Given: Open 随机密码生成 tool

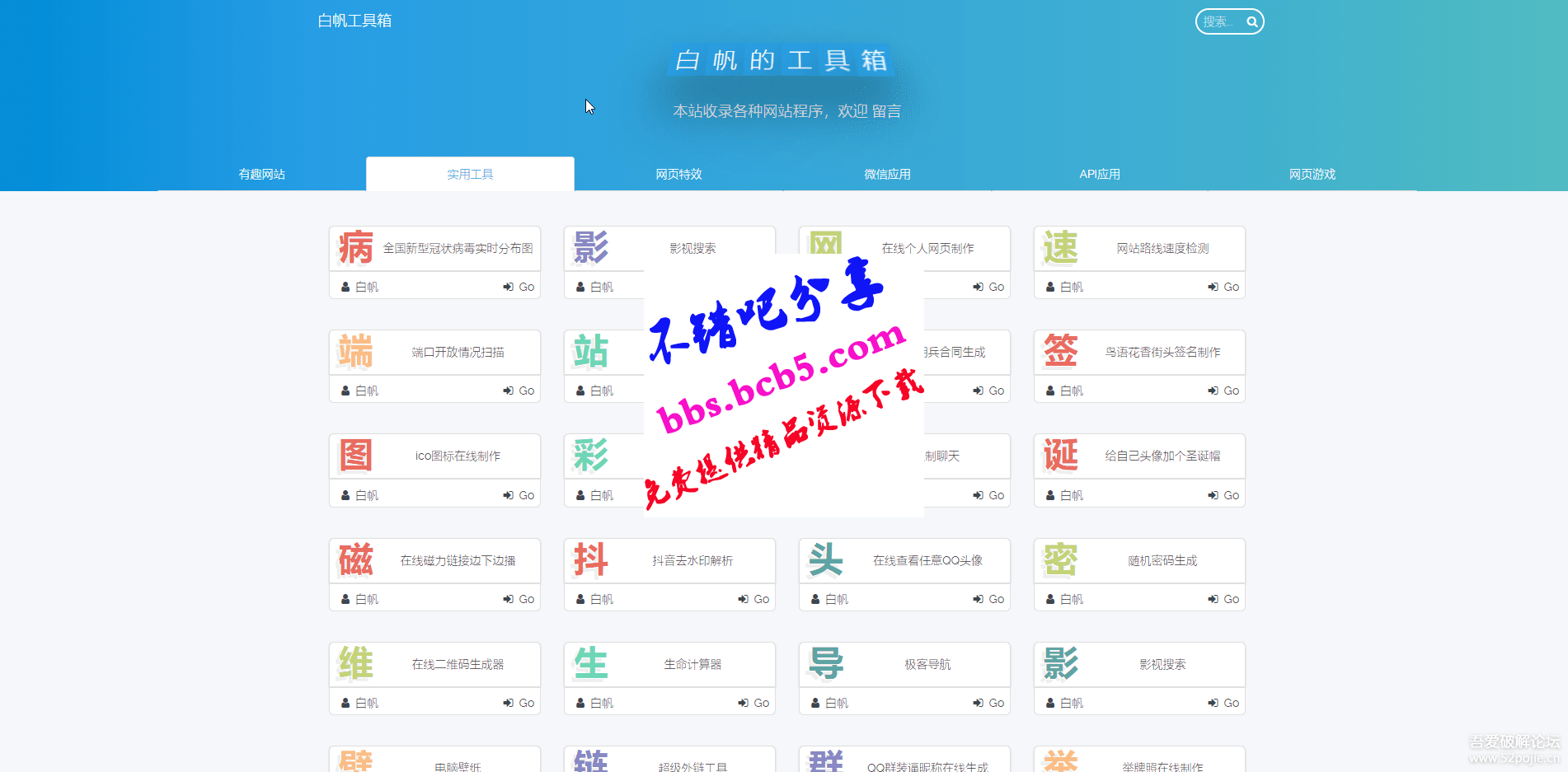Looking at the screenshot, I should (1162, 560).
